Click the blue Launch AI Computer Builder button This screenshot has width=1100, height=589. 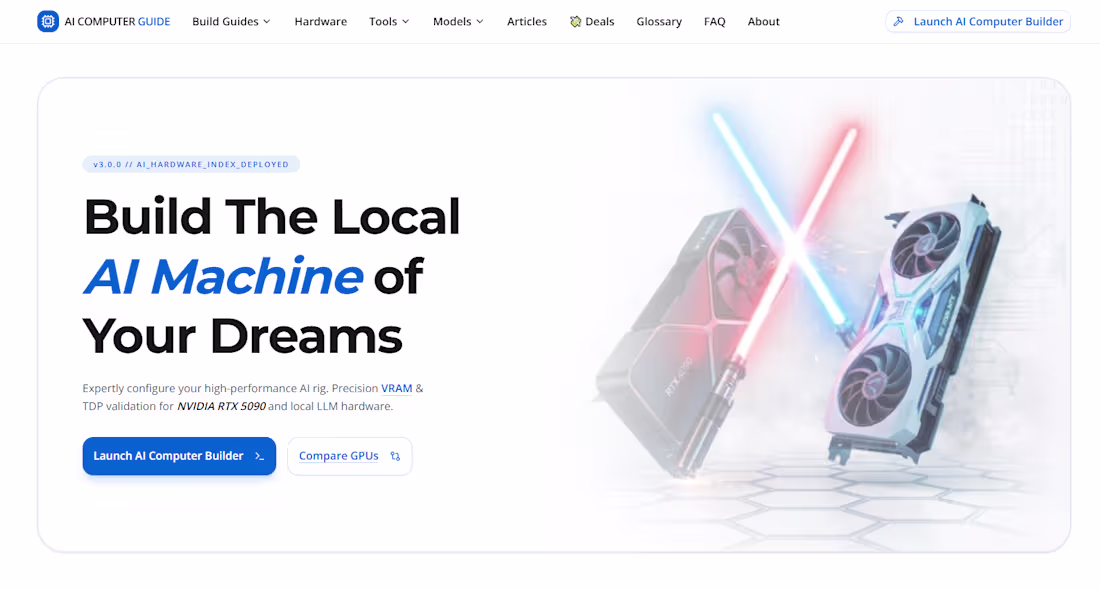point(180,456)
